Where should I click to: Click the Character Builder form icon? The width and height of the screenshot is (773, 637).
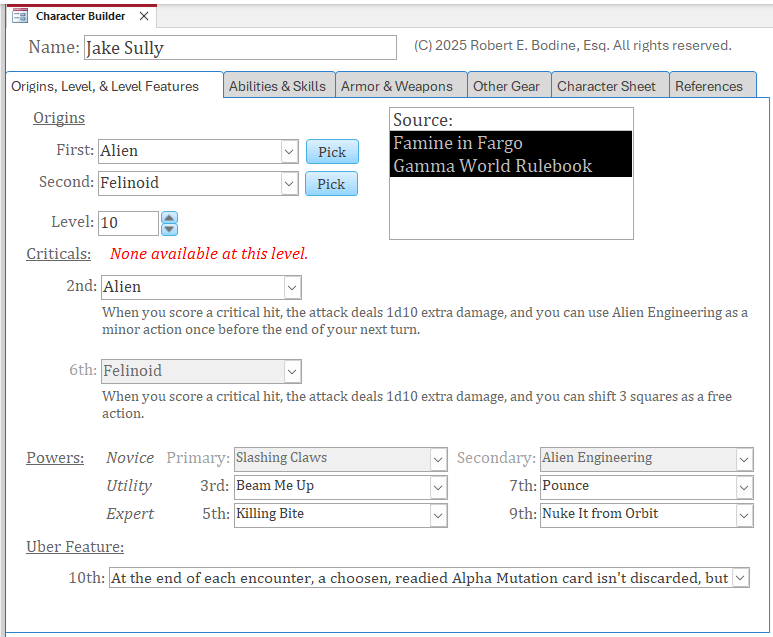coord(20,16)
